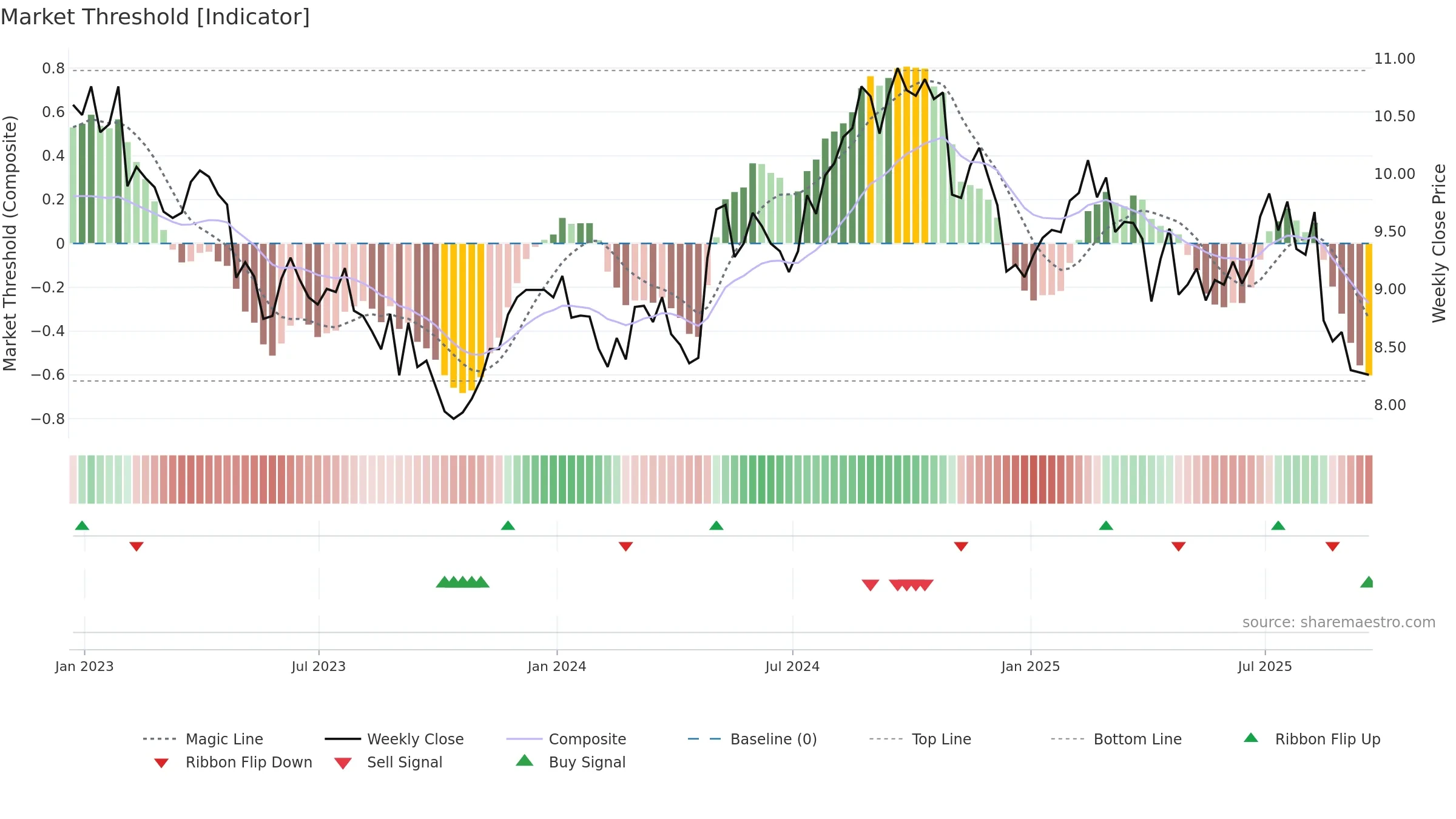Image resolution: width=1456 pixels, height=819 pixels.
Task: Toggle the Bottom Line legend entry
Action: [1116, 739]
